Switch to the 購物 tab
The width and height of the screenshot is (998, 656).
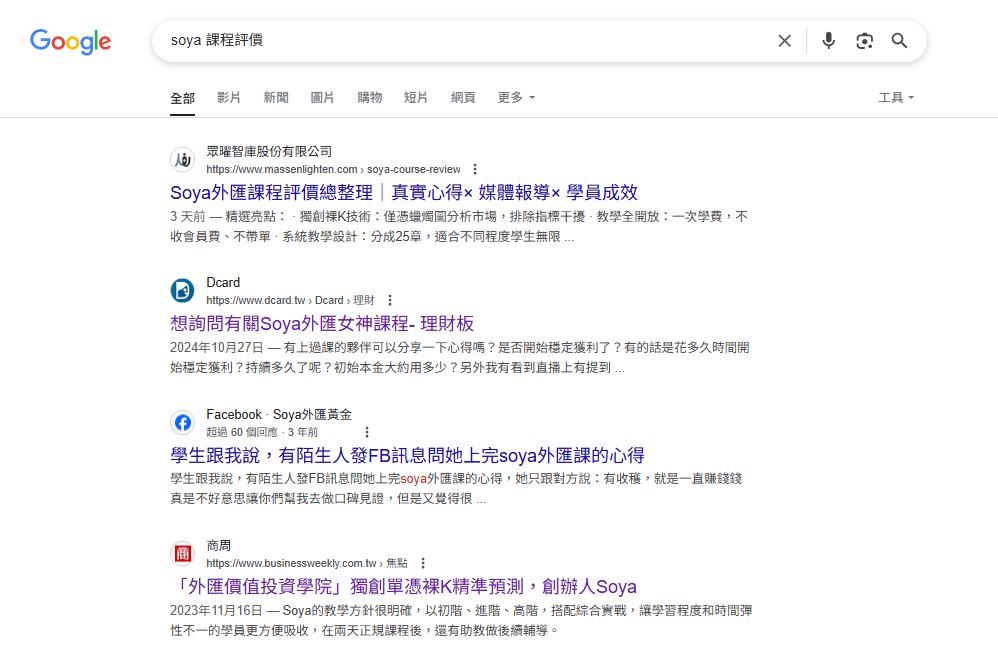[369, 97]
